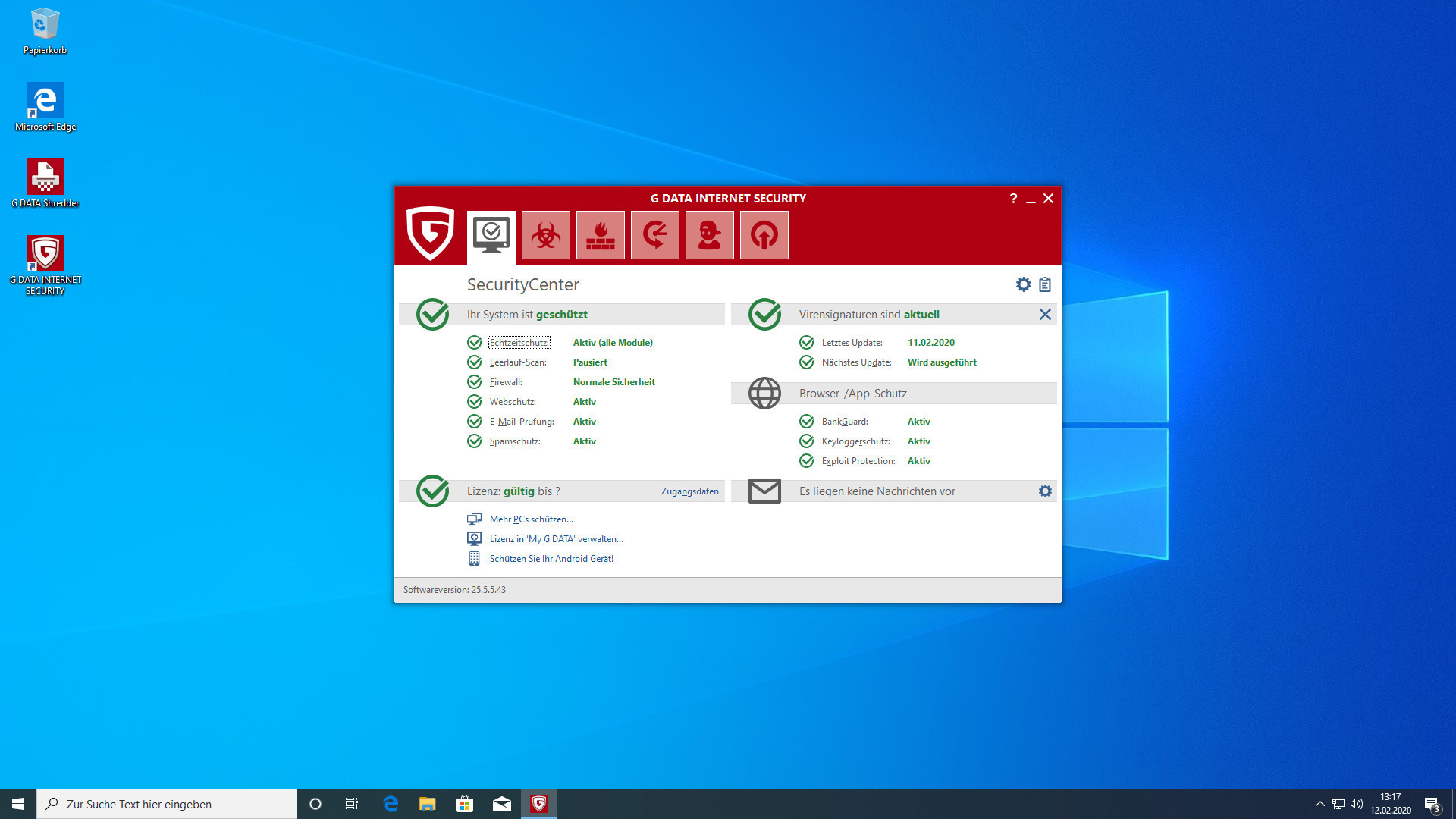Viewport: 1456px width, 819px height.
Task: Toggle Webschutz Aktiv status
Action: pos(584,402)
